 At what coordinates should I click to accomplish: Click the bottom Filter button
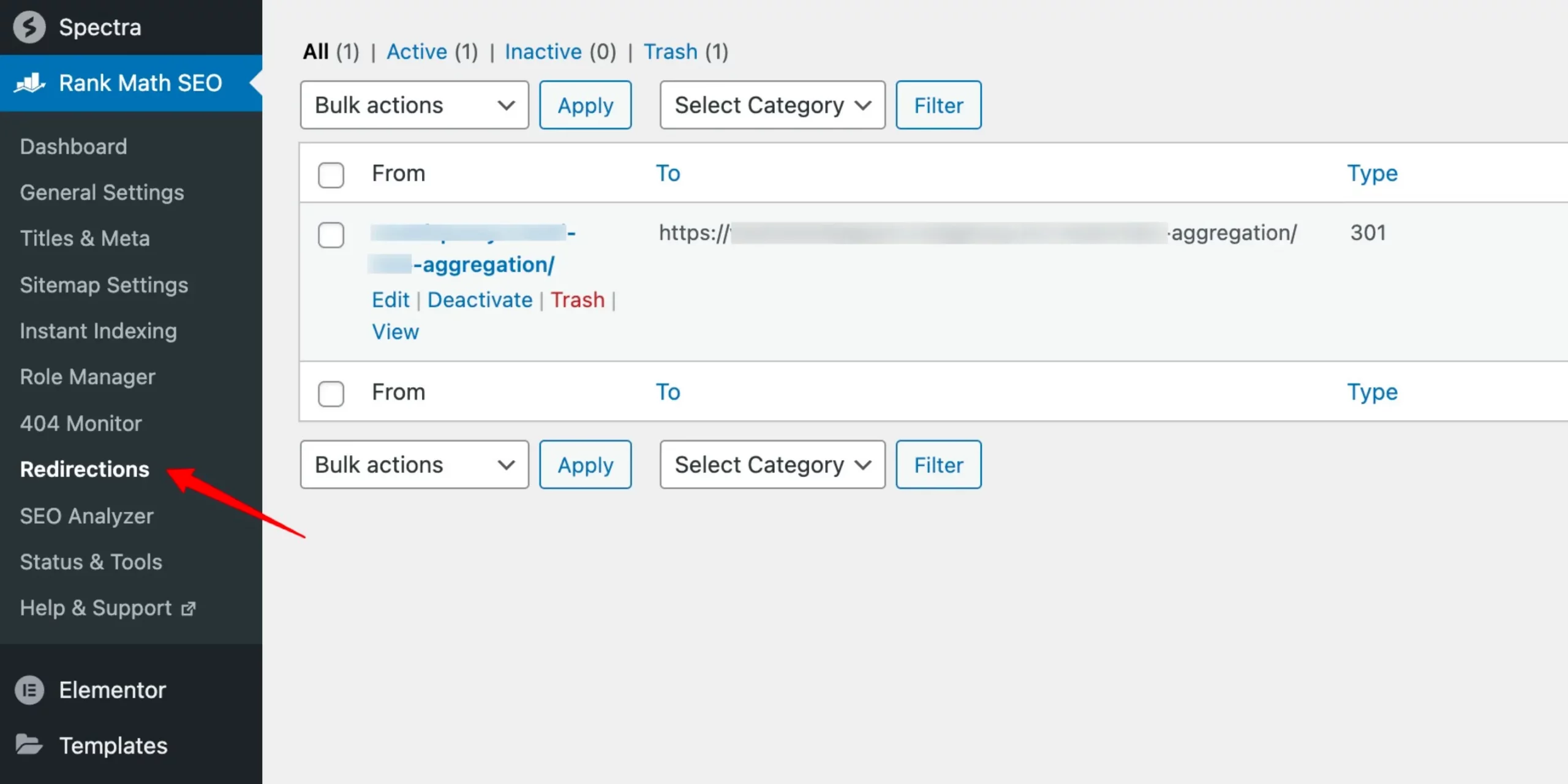(x=938, y=465)
